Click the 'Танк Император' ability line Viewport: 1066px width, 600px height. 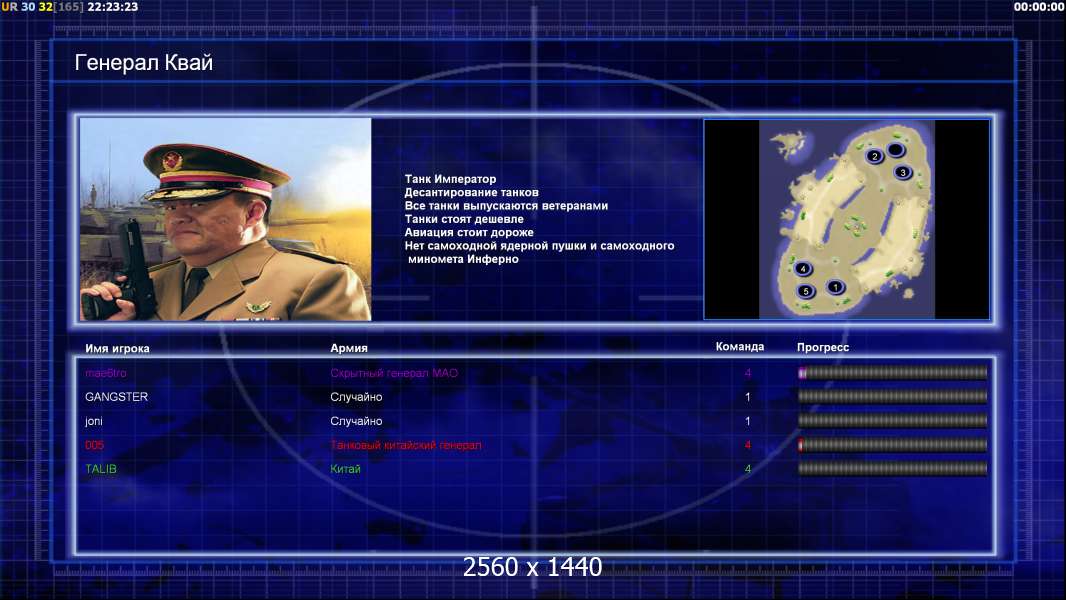pos(450,179)
